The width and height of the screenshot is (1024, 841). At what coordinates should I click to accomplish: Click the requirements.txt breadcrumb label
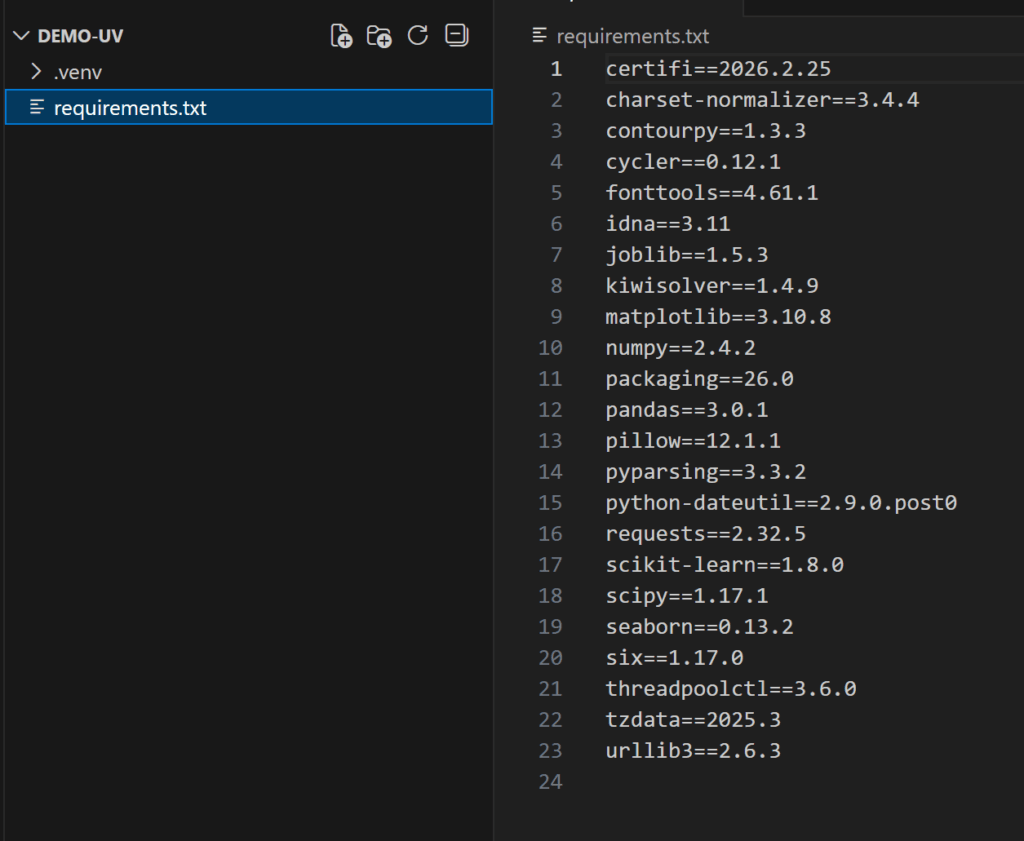point(632,36)
